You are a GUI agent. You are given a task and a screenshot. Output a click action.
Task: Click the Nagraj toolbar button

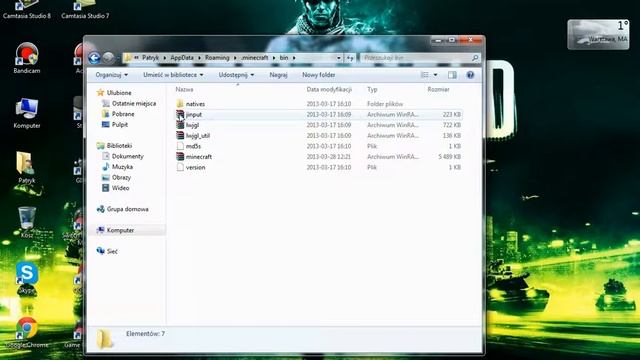pos(278,75)
